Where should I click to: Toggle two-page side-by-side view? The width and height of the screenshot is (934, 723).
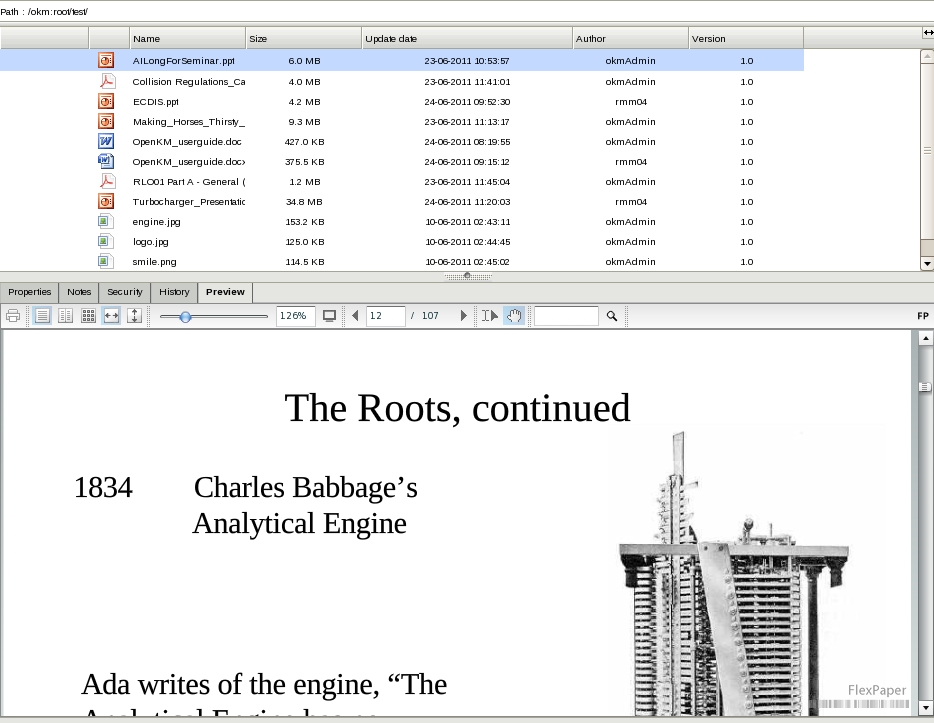pyautogui.click(x=64, y=315)
